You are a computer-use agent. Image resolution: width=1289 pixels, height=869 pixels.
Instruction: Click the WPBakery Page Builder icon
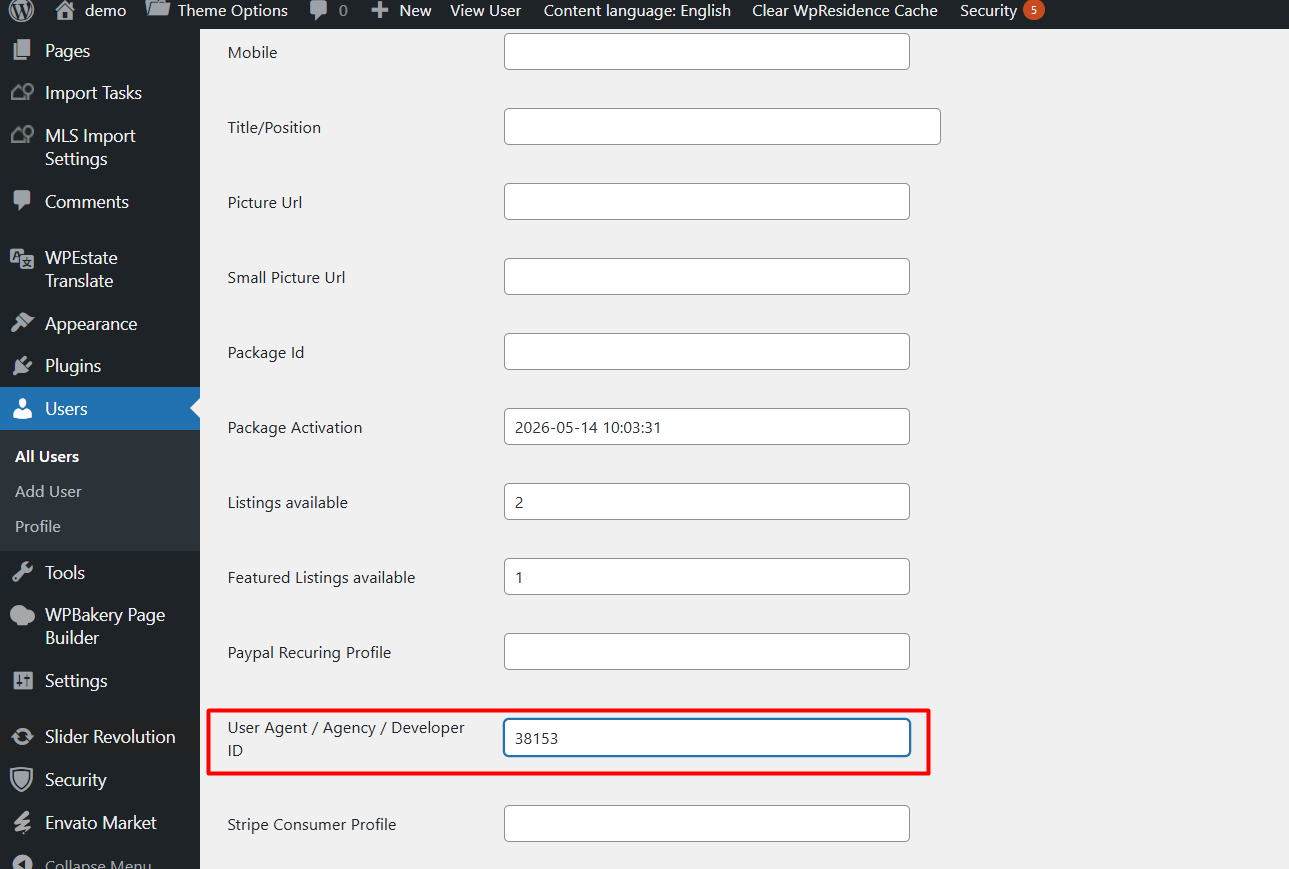pyautogui.click(x=22, y=615)
